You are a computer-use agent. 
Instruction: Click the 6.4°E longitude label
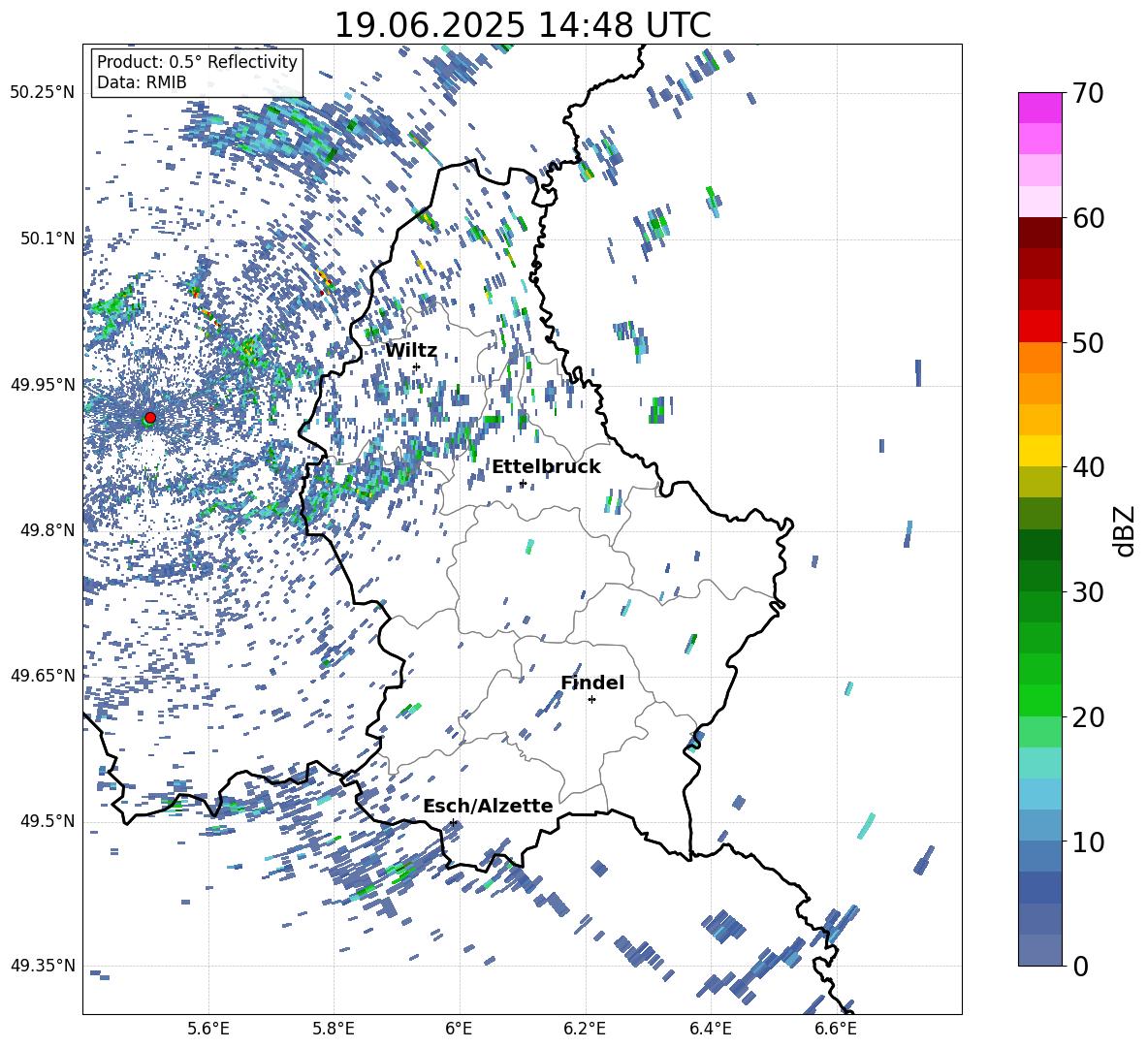711,1029
